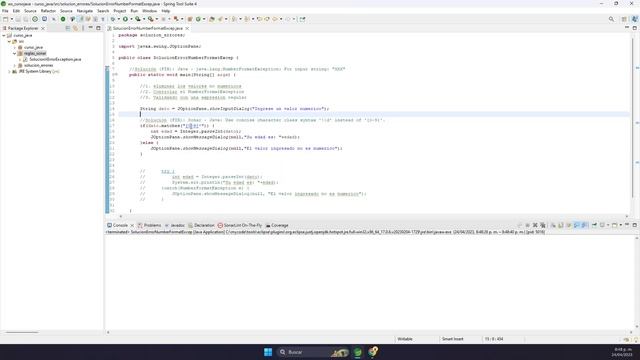This screenshot has height=360, width=640.
Task: Click the Buscar taskbar search box
Action: pyautogui.click(x=313, y=352)
